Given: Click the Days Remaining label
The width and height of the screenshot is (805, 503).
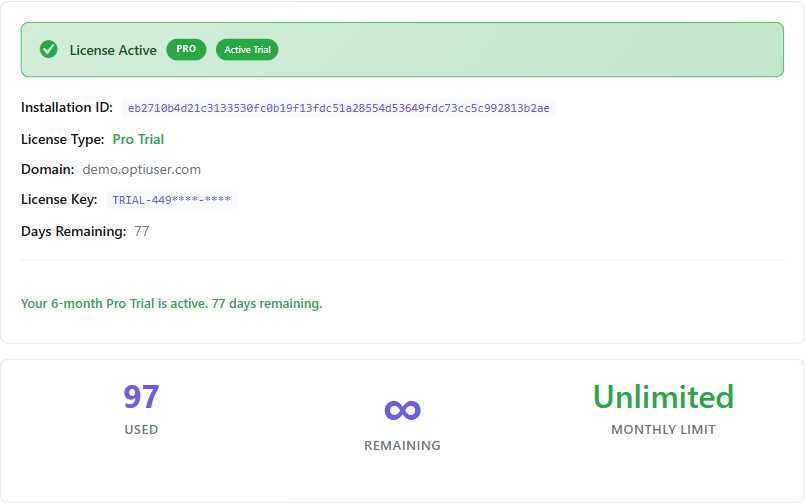Looking at the screenshot, I should (73, 231).
